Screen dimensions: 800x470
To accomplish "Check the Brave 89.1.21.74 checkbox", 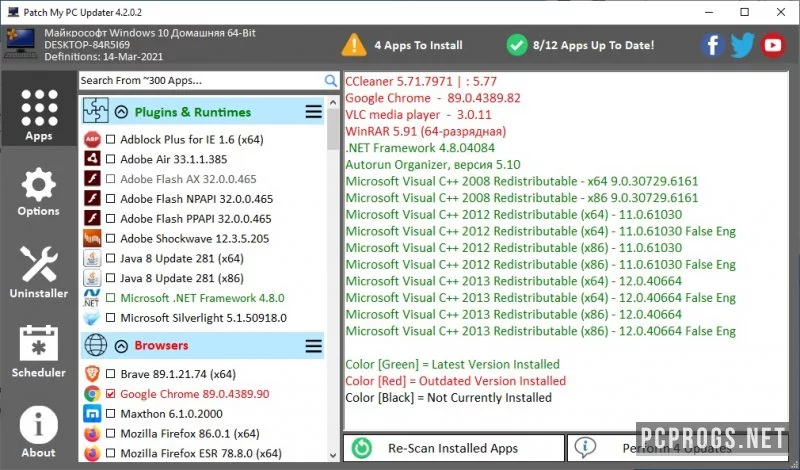I will coord(110,374).
